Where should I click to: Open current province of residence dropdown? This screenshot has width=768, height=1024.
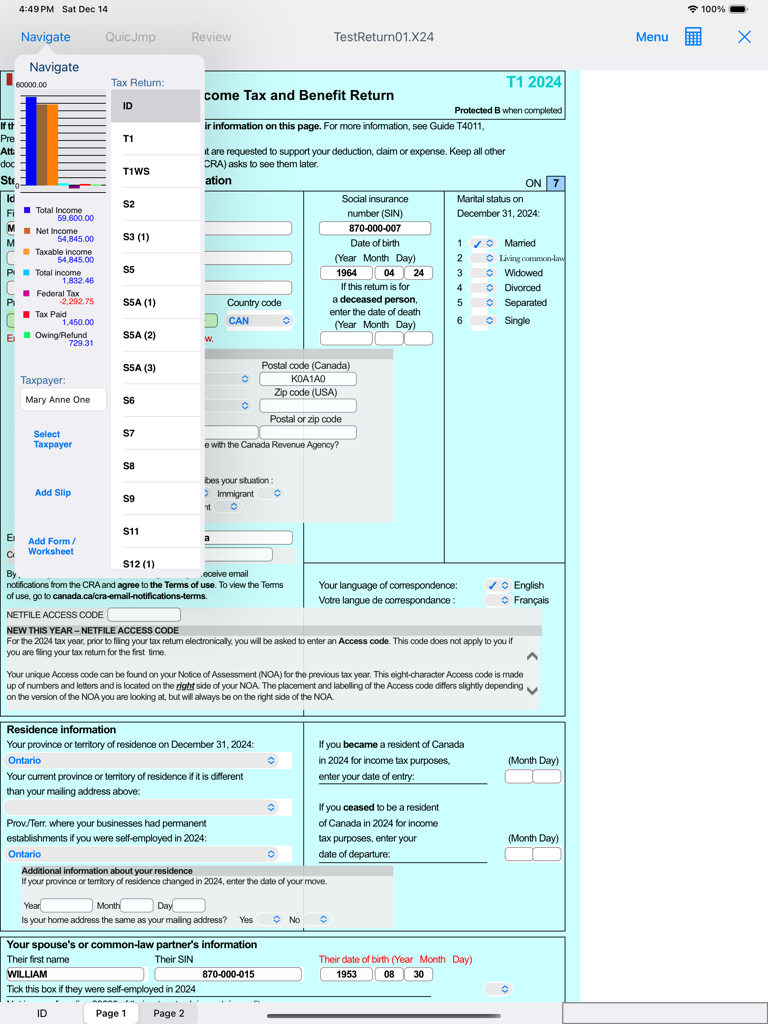(x=142, y=807)
